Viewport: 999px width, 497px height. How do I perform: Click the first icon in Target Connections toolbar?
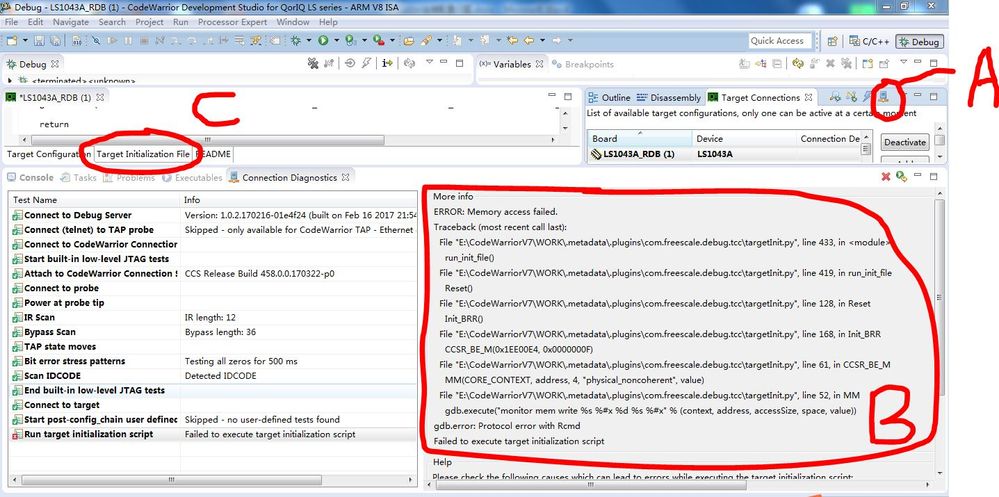tap(835, 97)
